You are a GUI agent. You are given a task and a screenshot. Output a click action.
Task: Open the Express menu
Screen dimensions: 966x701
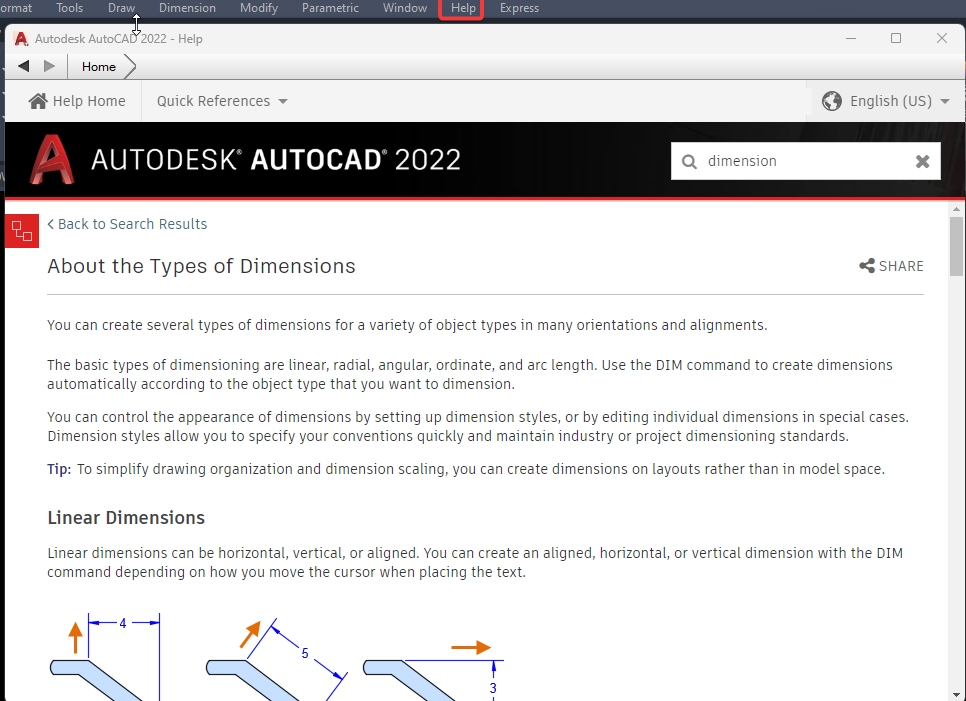519,8
